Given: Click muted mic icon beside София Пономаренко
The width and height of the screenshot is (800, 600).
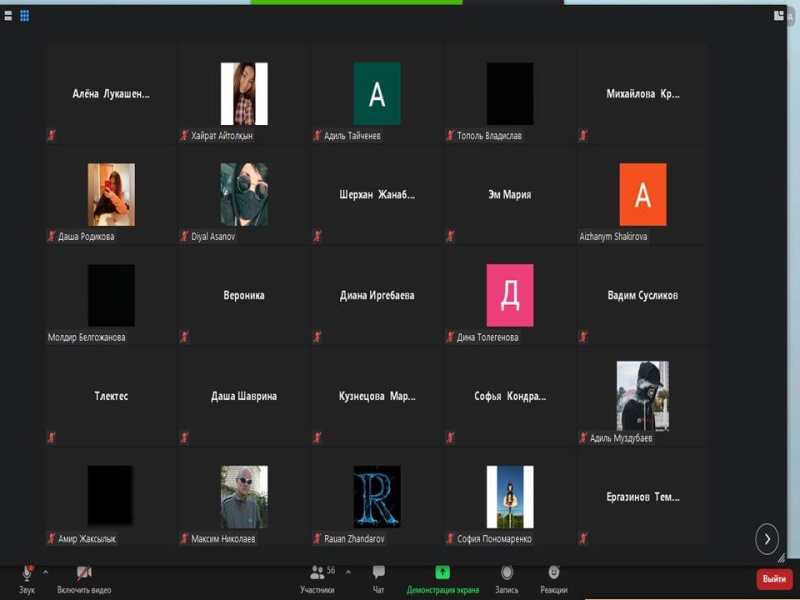Looking at the screenshot, I should click(x=451, y=539).
